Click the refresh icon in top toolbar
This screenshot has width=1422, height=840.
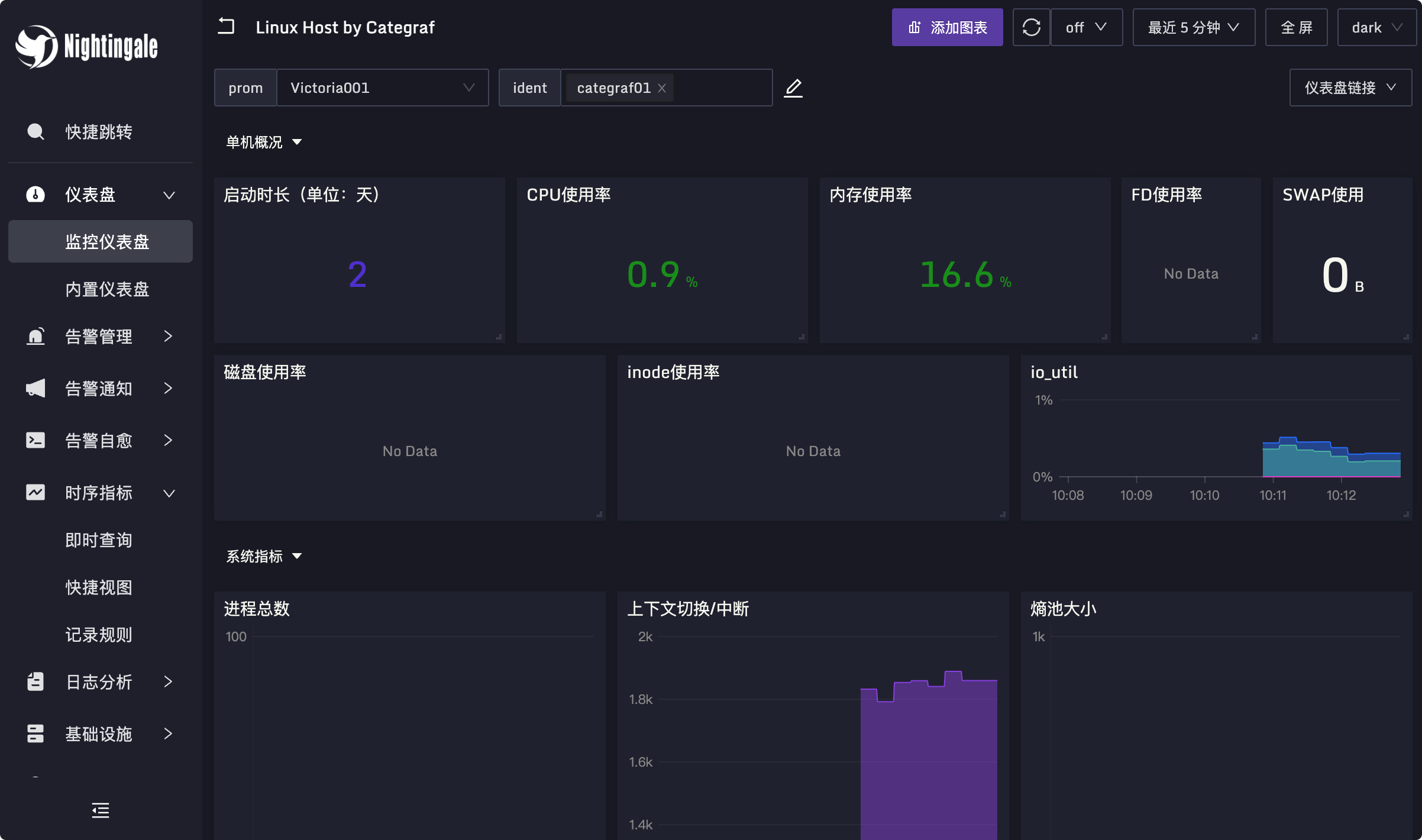point(1031,27)
